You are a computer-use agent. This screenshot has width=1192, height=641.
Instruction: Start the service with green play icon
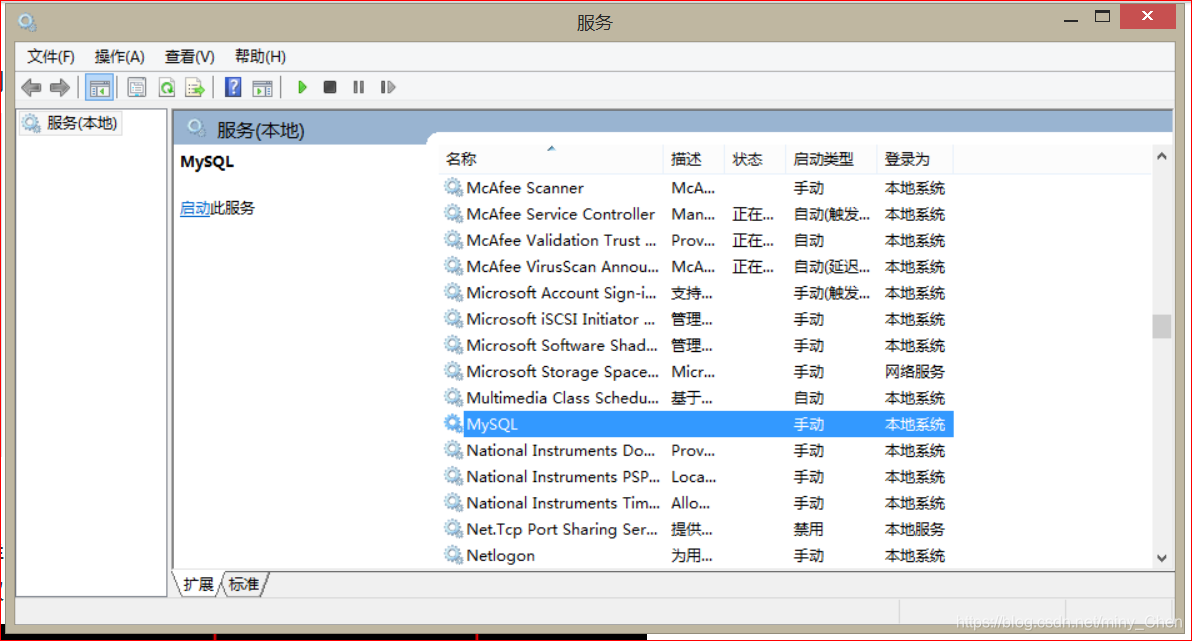(303, 87)
